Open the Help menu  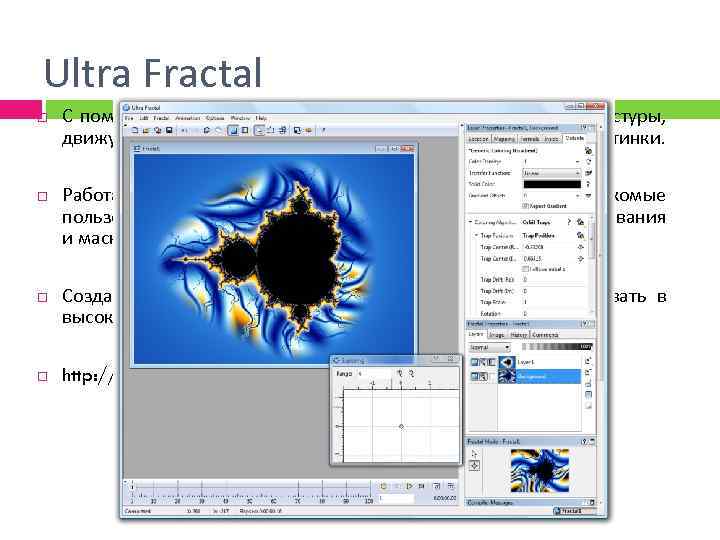[261, 118]
